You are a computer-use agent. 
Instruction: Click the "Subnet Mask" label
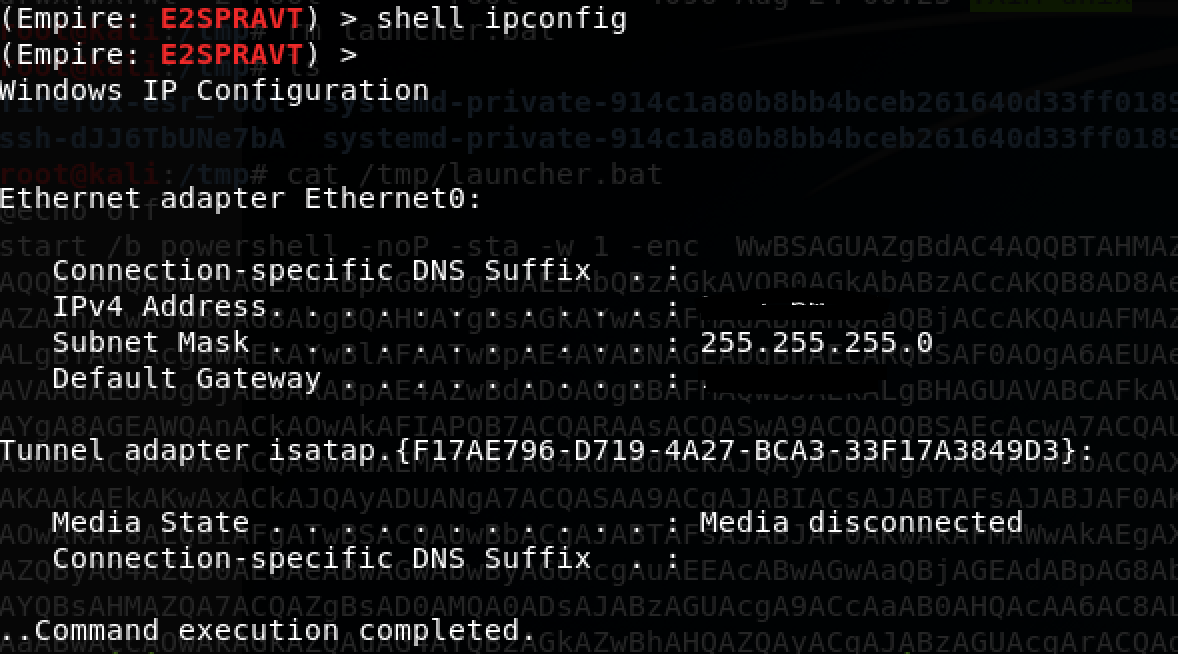(150, 342)
